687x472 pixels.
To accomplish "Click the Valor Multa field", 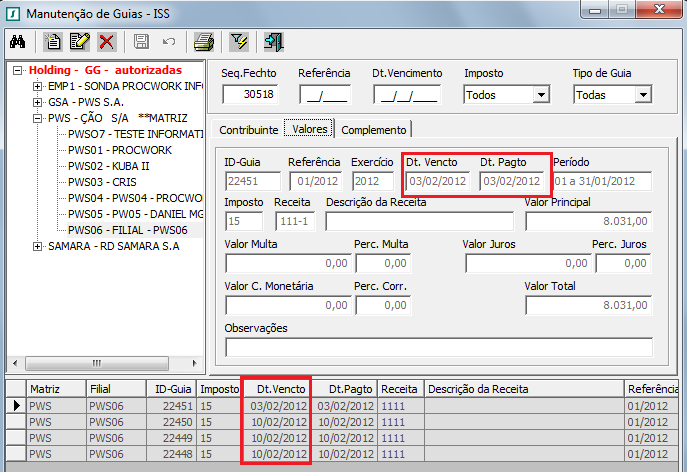I will tap(288, 263).
